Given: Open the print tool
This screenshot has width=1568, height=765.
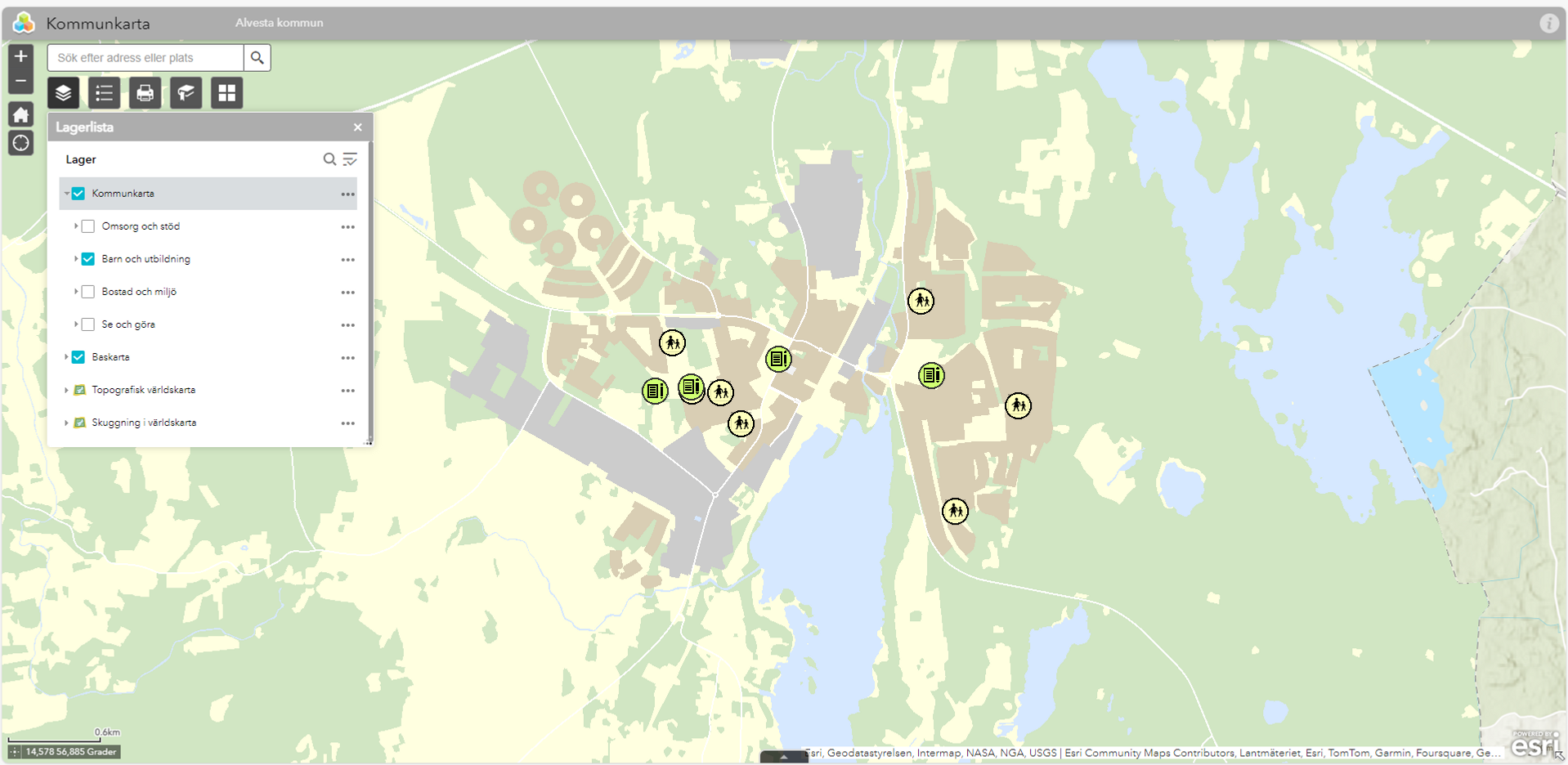Looking at the screenshot, I should [145, 92].
